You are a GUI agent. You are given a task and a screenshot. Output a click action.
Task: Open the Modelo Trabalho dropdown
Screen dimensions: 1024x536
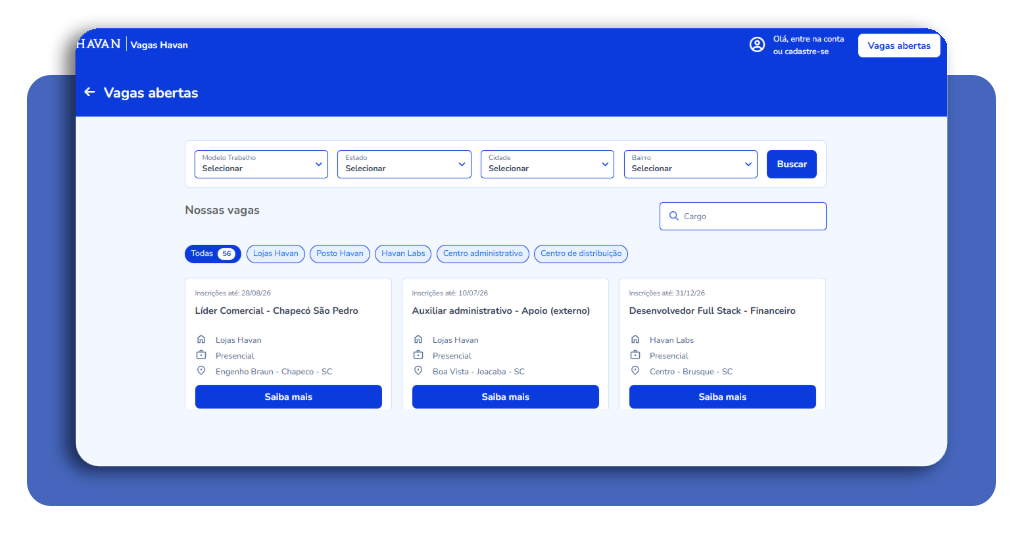coord(261,164)
